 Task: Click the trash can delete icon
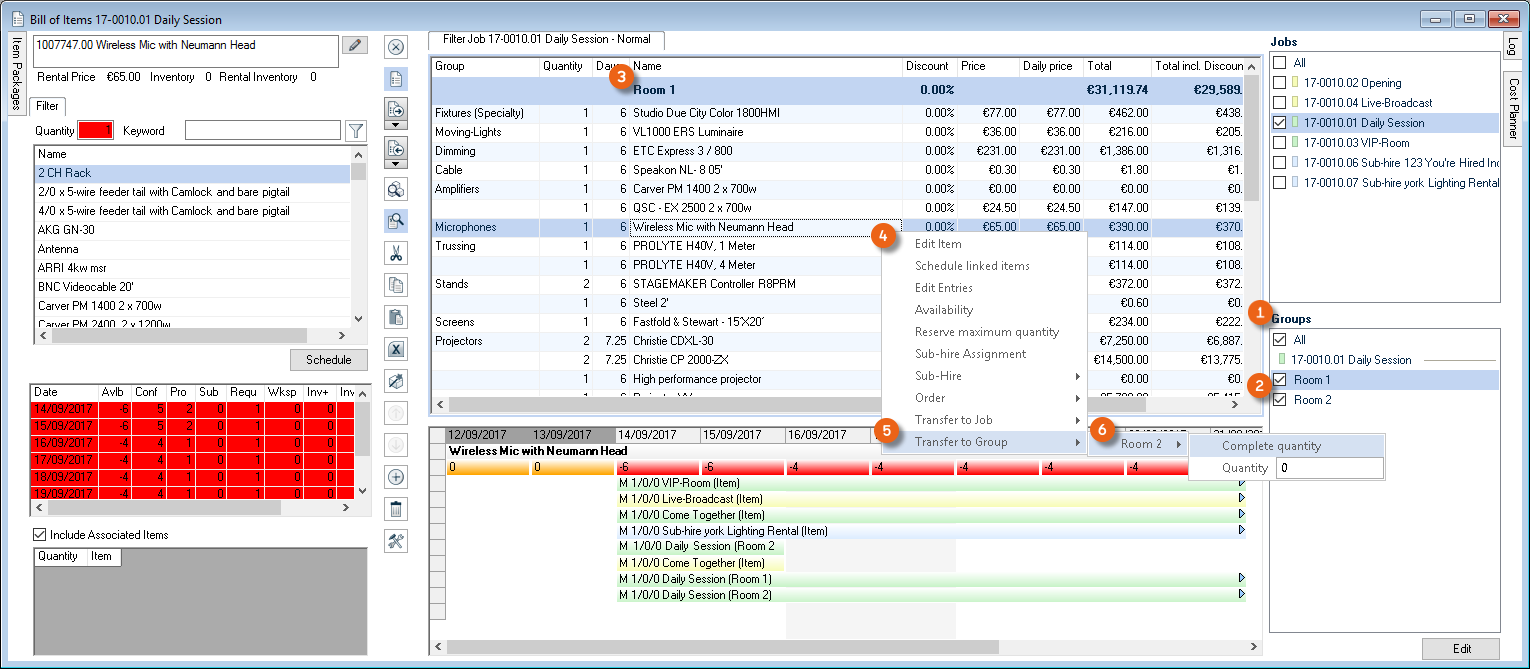(x=395, y=509)
